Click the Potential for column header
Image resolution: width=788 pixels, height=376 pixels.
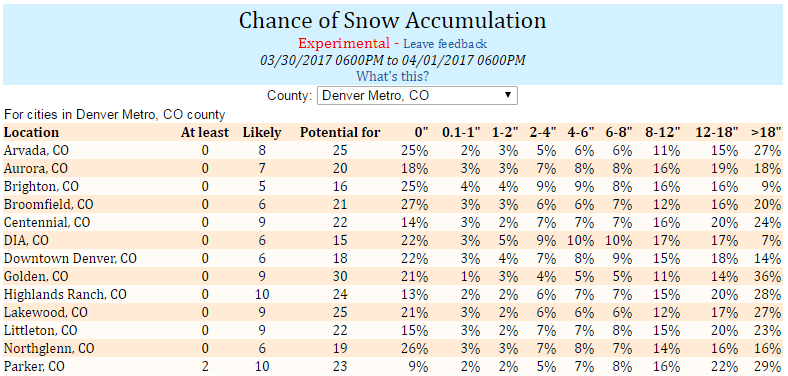[340, 132]
